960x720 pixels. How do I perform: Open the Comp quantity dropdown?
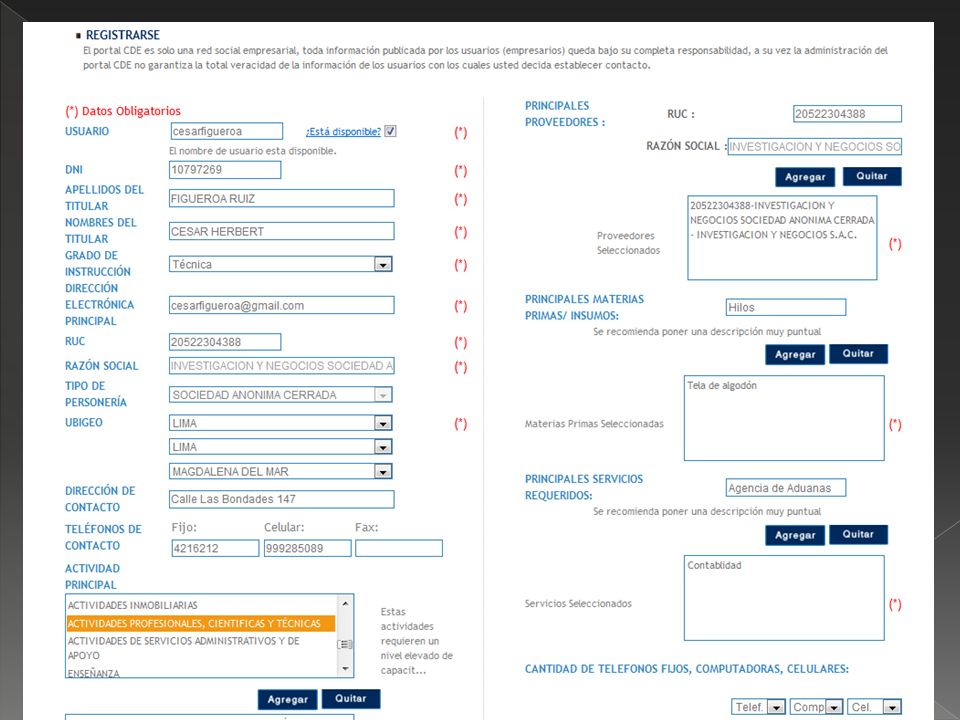coord(817,707)
